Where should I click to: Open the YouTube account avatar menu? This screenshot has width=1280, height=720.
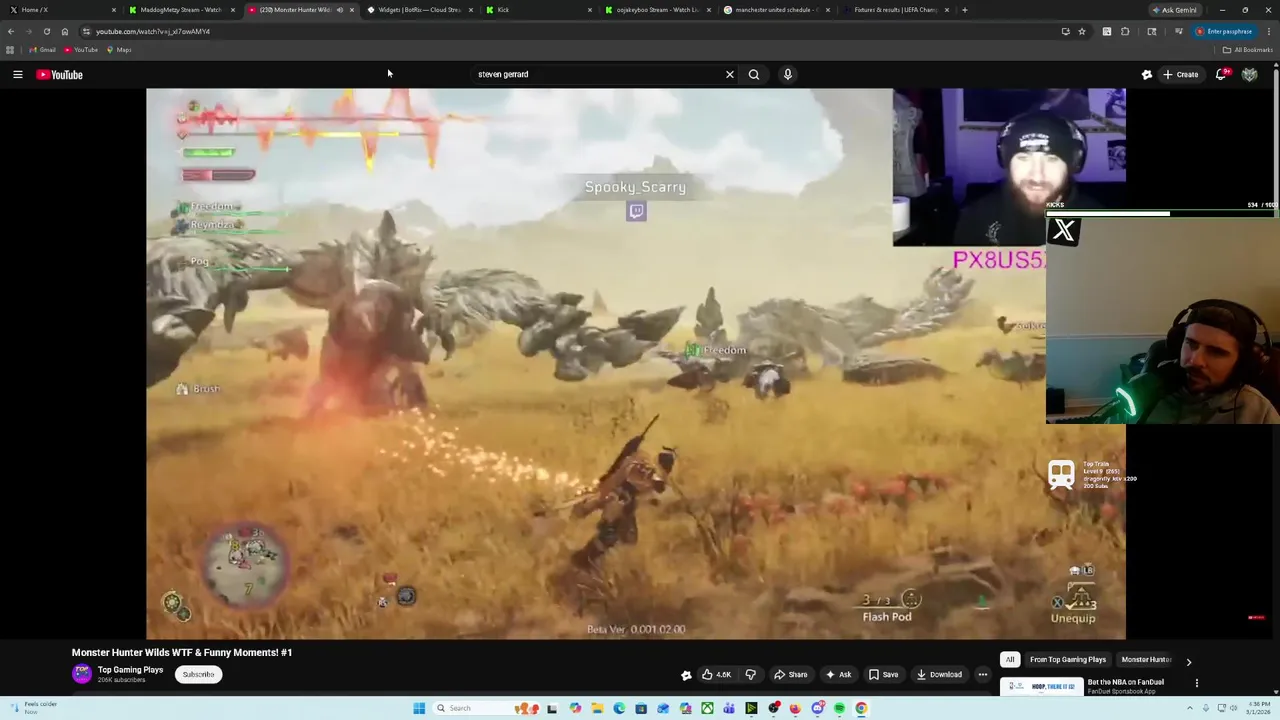pyautogui.click(x=1250, y=74)
